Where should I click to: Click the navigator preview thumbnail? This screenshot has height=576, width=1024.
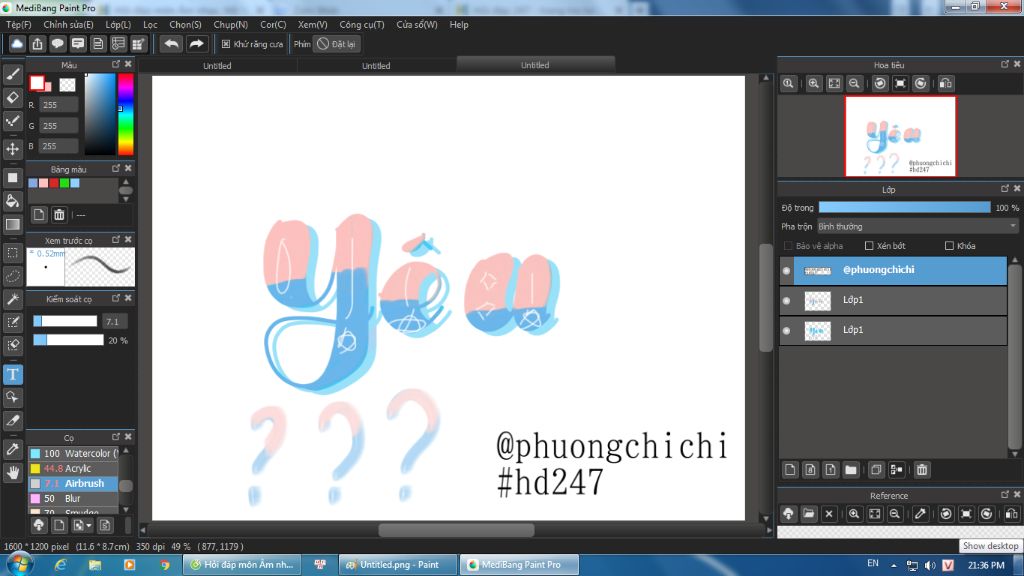(x=901, y=136)
